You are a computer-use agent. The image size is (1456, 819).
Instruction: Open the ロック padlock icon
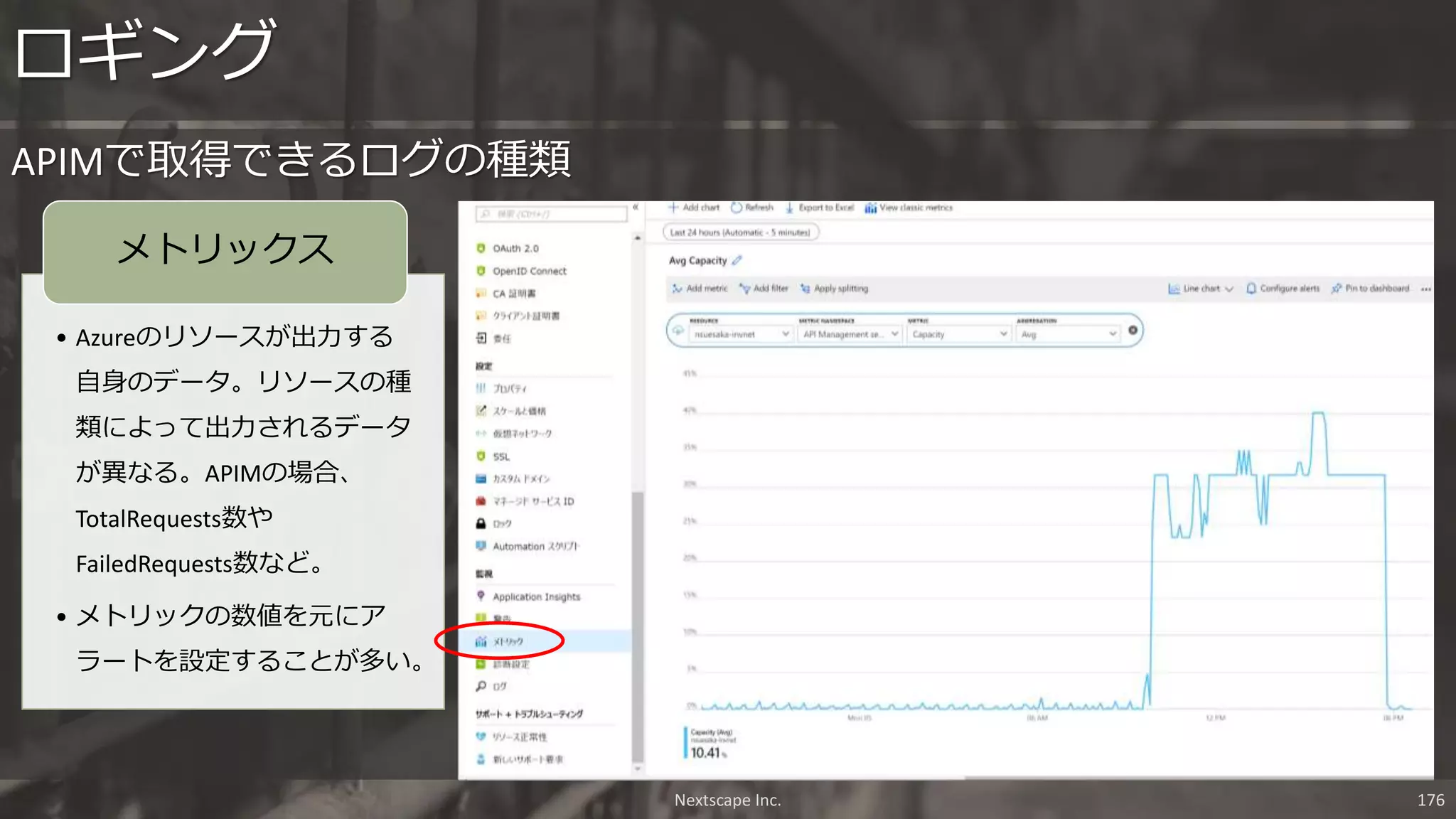tap(481, 523)
